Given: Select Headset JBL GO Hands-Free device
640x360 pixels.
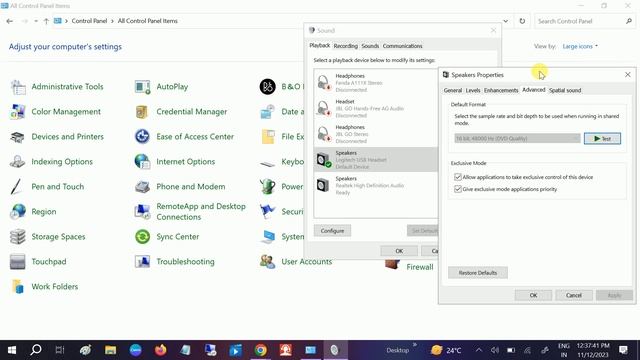Looking at the screenshot, I should coord(376,108).
